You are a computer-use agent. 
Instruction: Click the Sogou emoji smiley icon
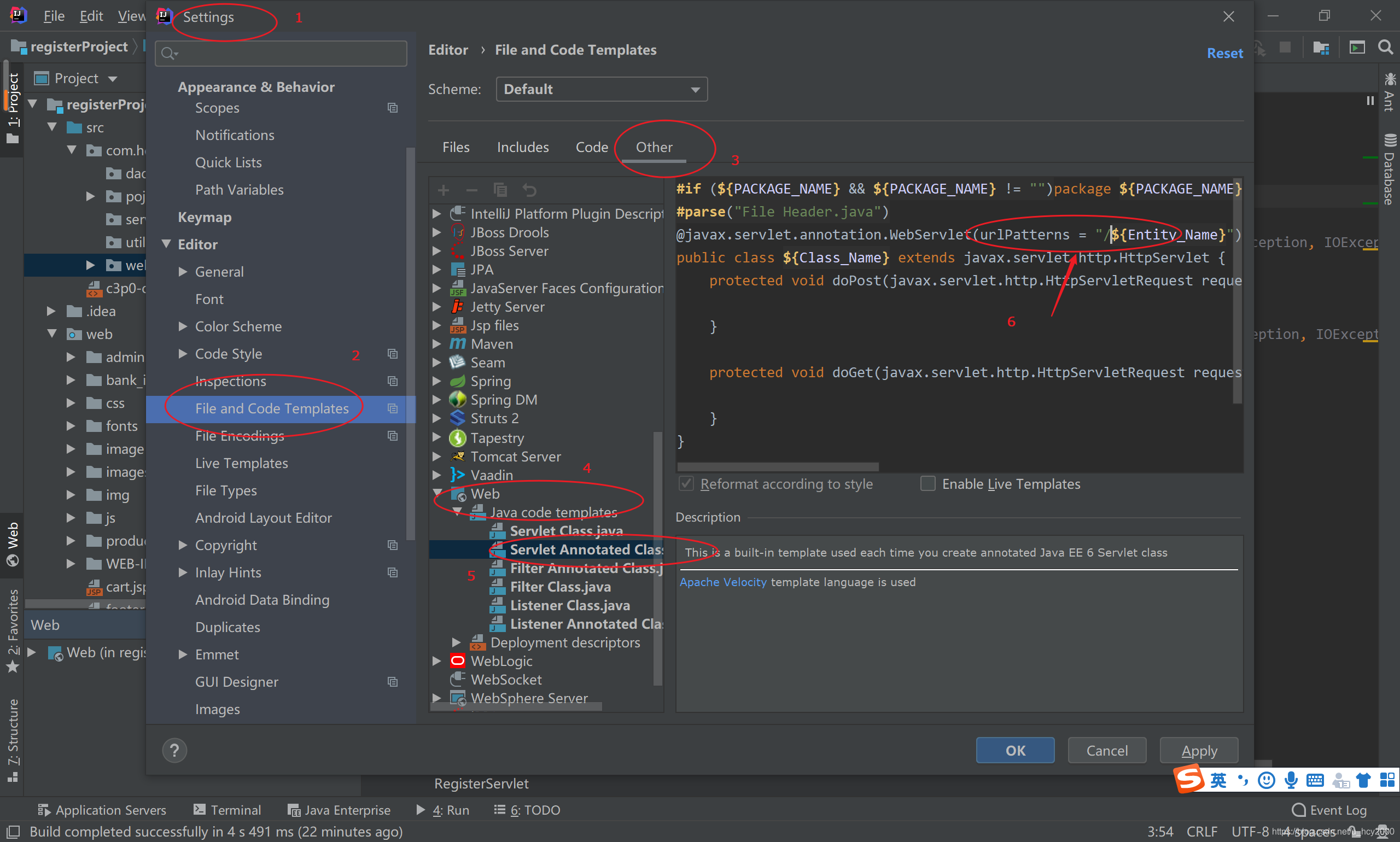1266,781
